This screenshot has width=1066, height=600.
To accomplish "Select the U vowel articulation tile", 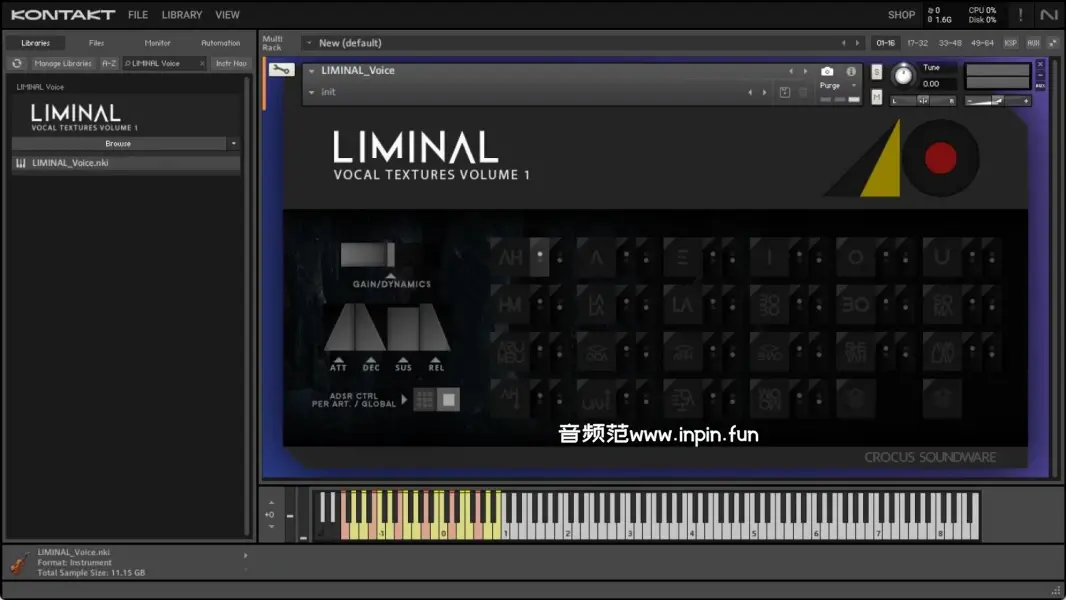I will (942, 257).
